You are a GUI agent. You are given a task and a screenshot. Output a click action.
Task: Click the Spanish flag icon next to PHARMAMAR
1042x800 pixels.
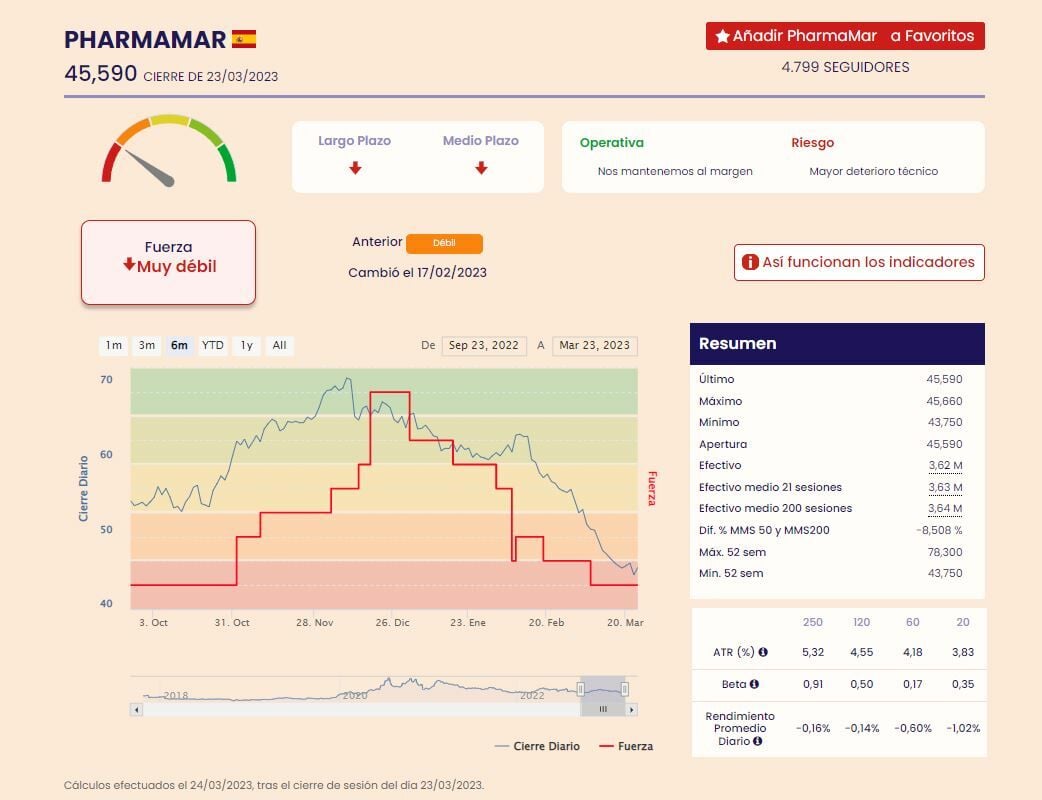coord(244,39)
